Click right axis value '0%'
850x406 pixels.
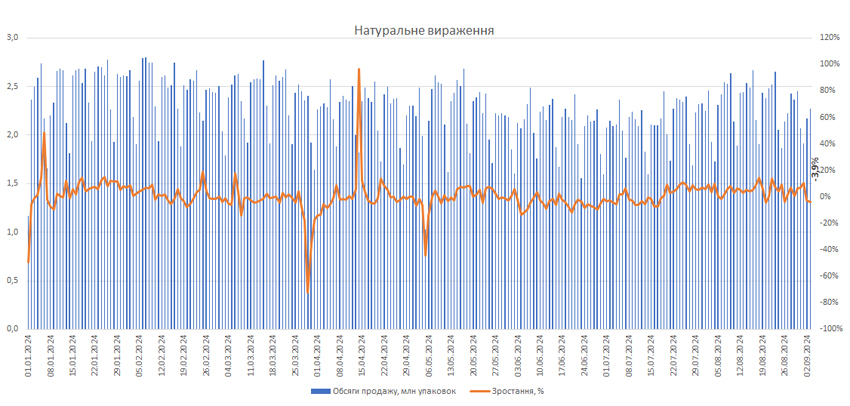tap(826, 196)
